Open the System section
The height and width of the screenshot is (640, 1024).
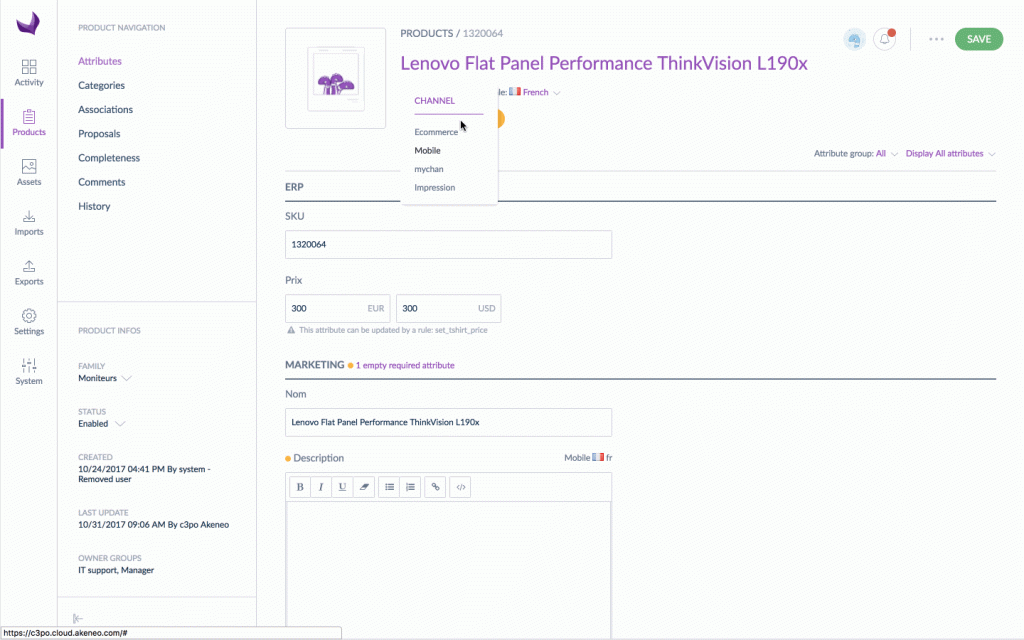click(29, 372)
